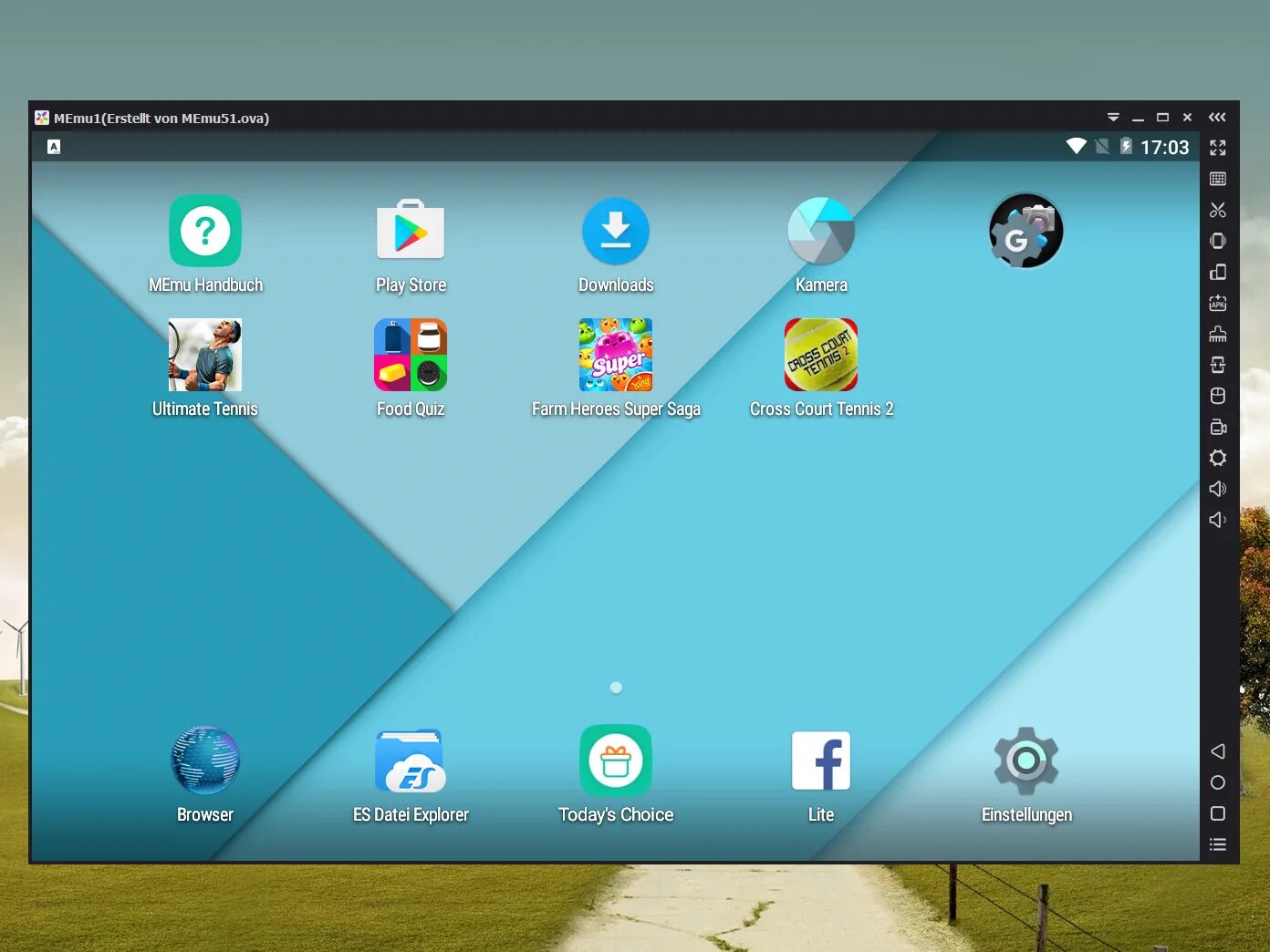Click the MEmu1 window title text
Screen dimensions: 1270x952
(x=161, y=118)
